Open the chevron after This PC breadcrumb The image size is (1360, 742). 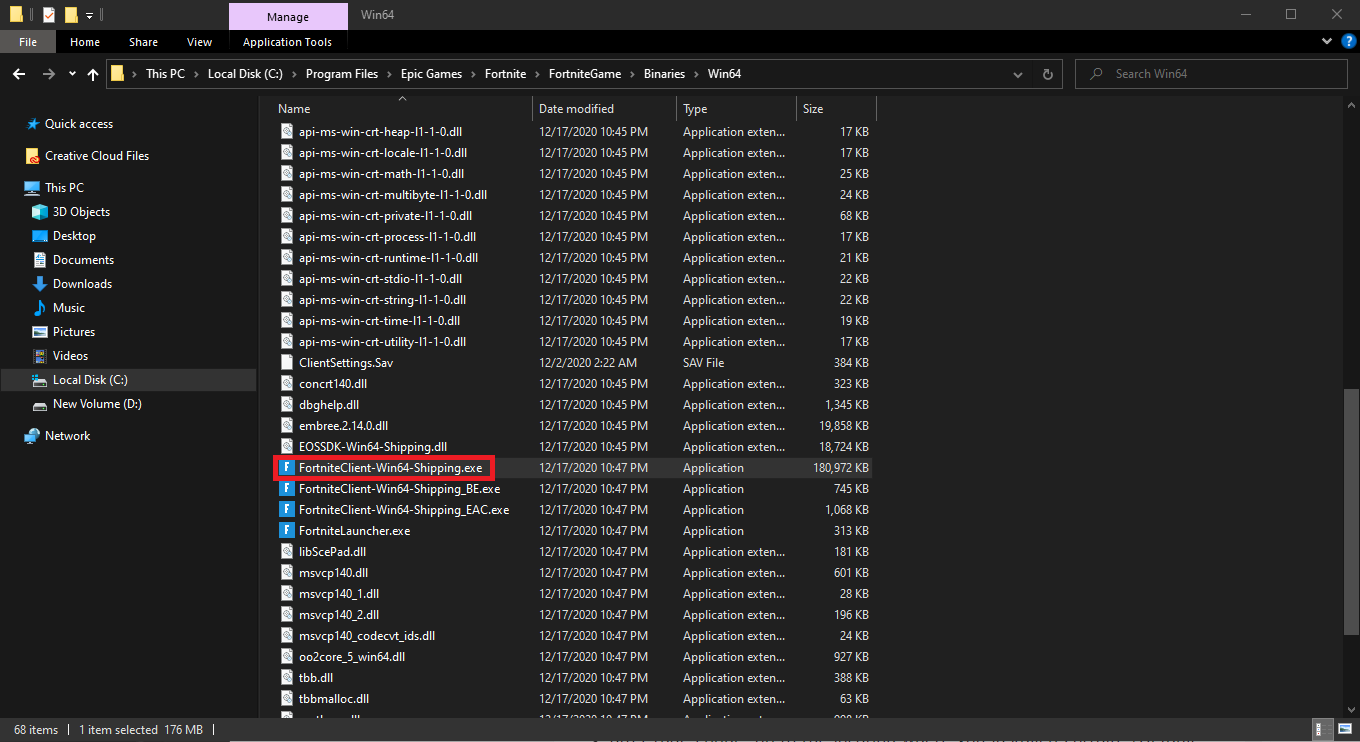pos(196,74)
